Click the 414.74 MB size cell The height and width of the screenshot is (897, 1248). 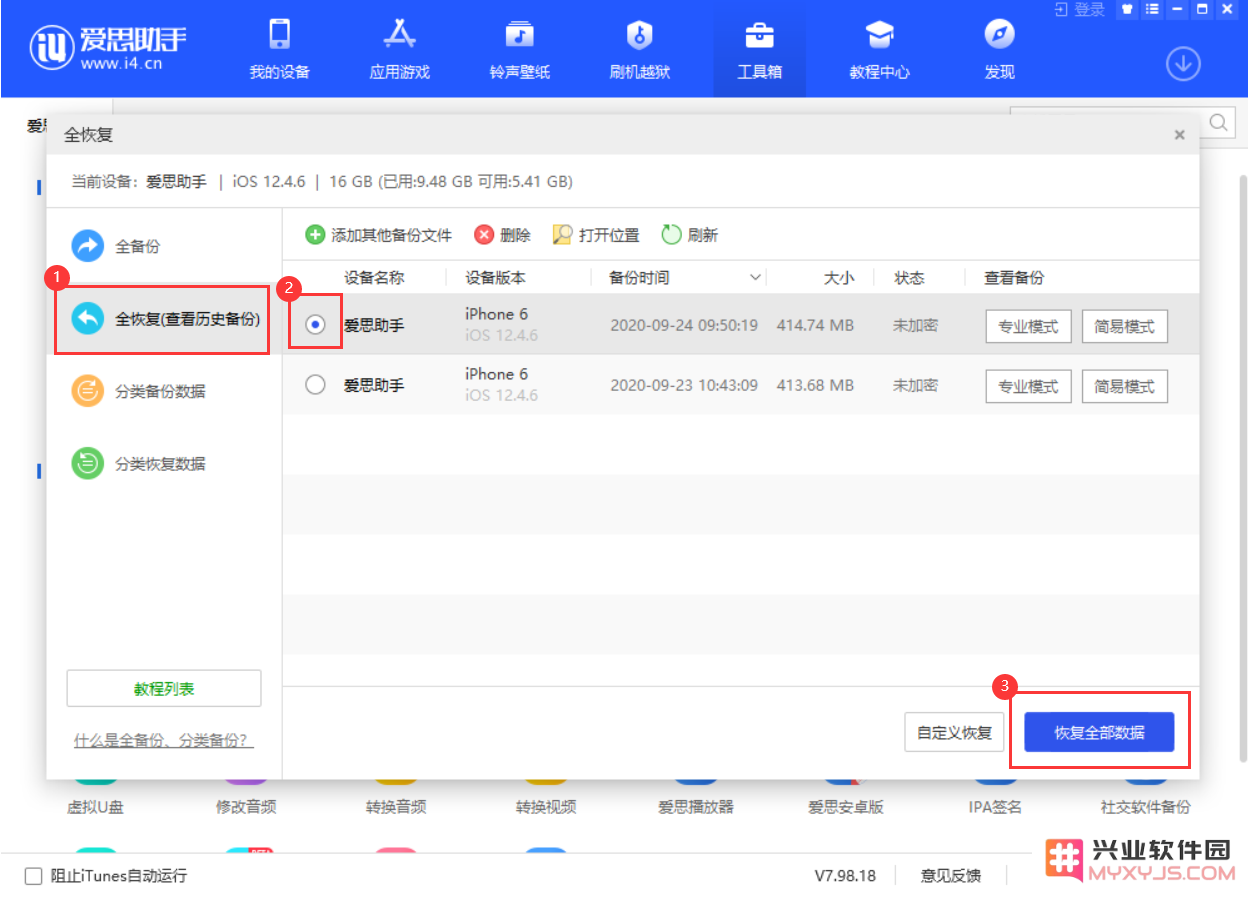815,326
